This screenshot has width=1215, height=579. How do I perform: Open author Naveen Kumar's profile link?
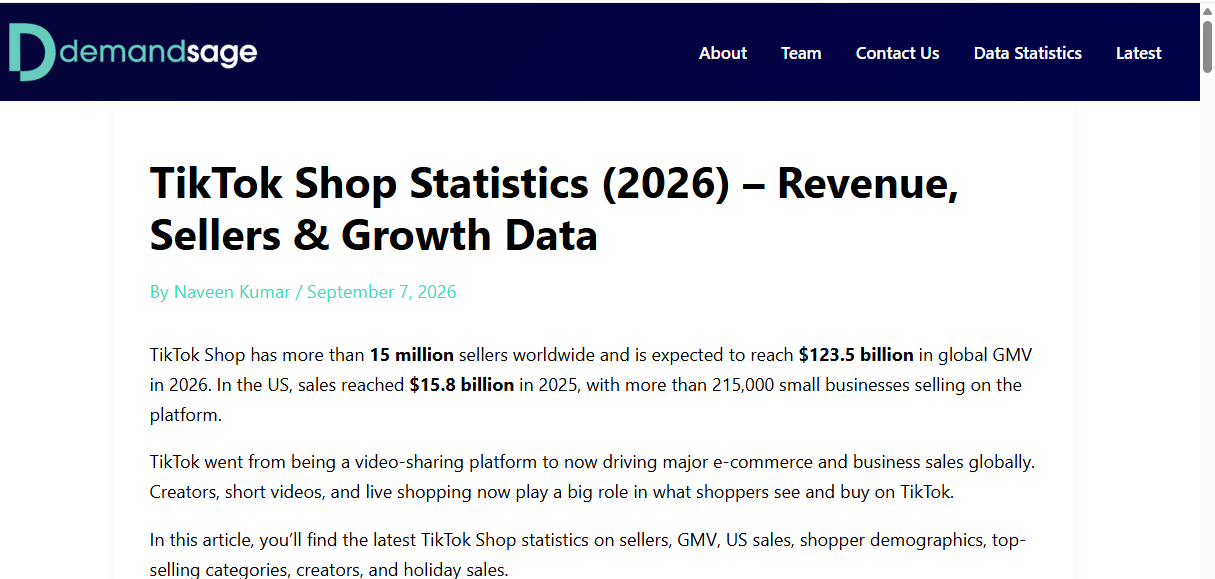click(x=232, y=292)
